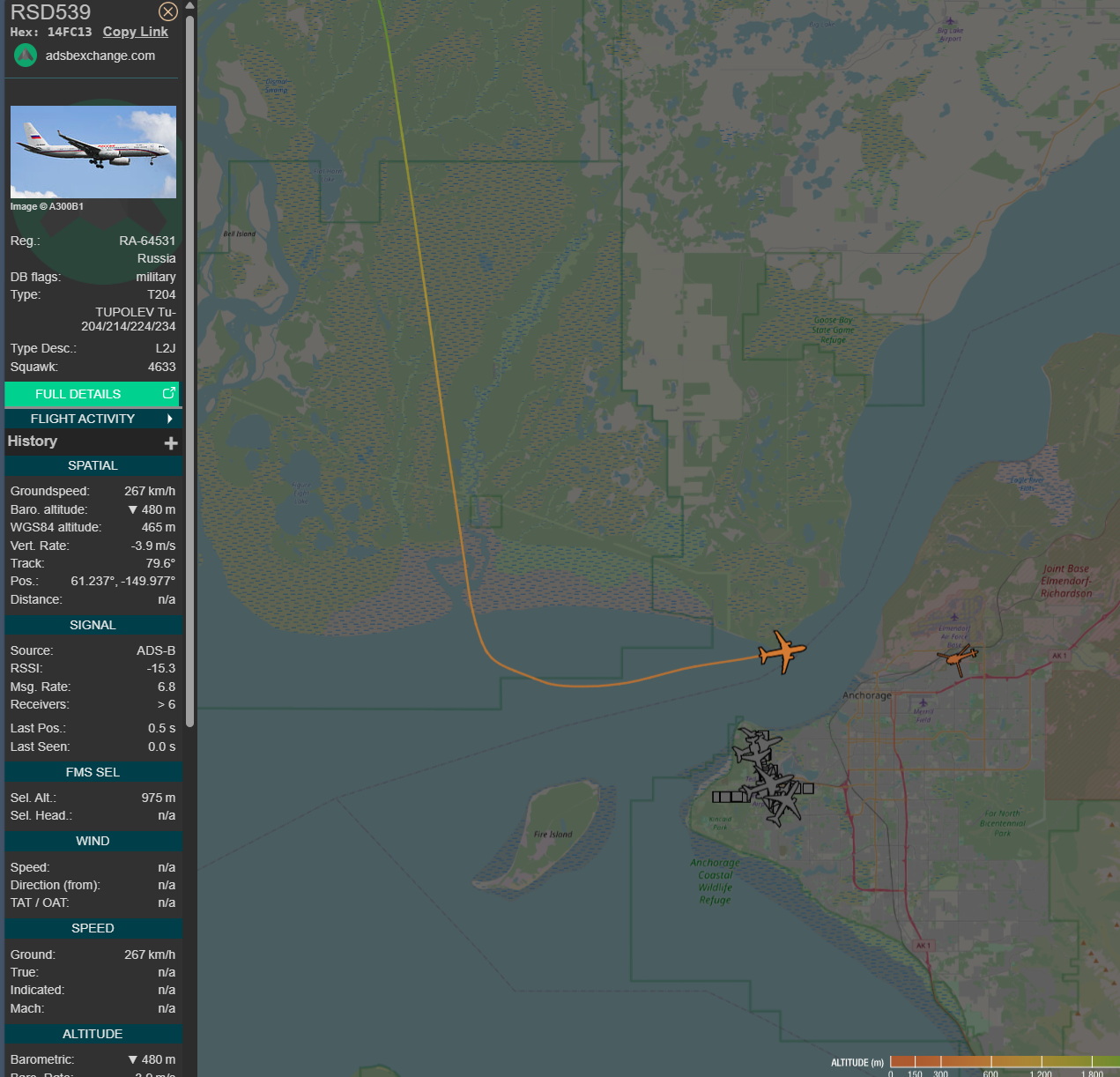This screenshot has height=1077, width=1120.
Task: Click the descending triangle in the Barometric row
Action: pos(133,1059)
